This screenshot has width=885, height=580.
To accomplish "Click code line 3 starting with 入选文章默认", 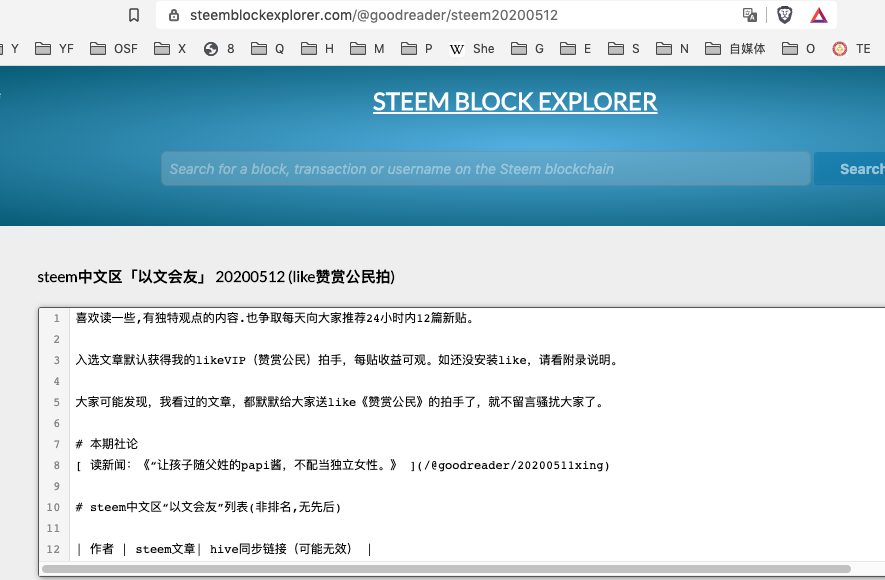I will (347, 360).
